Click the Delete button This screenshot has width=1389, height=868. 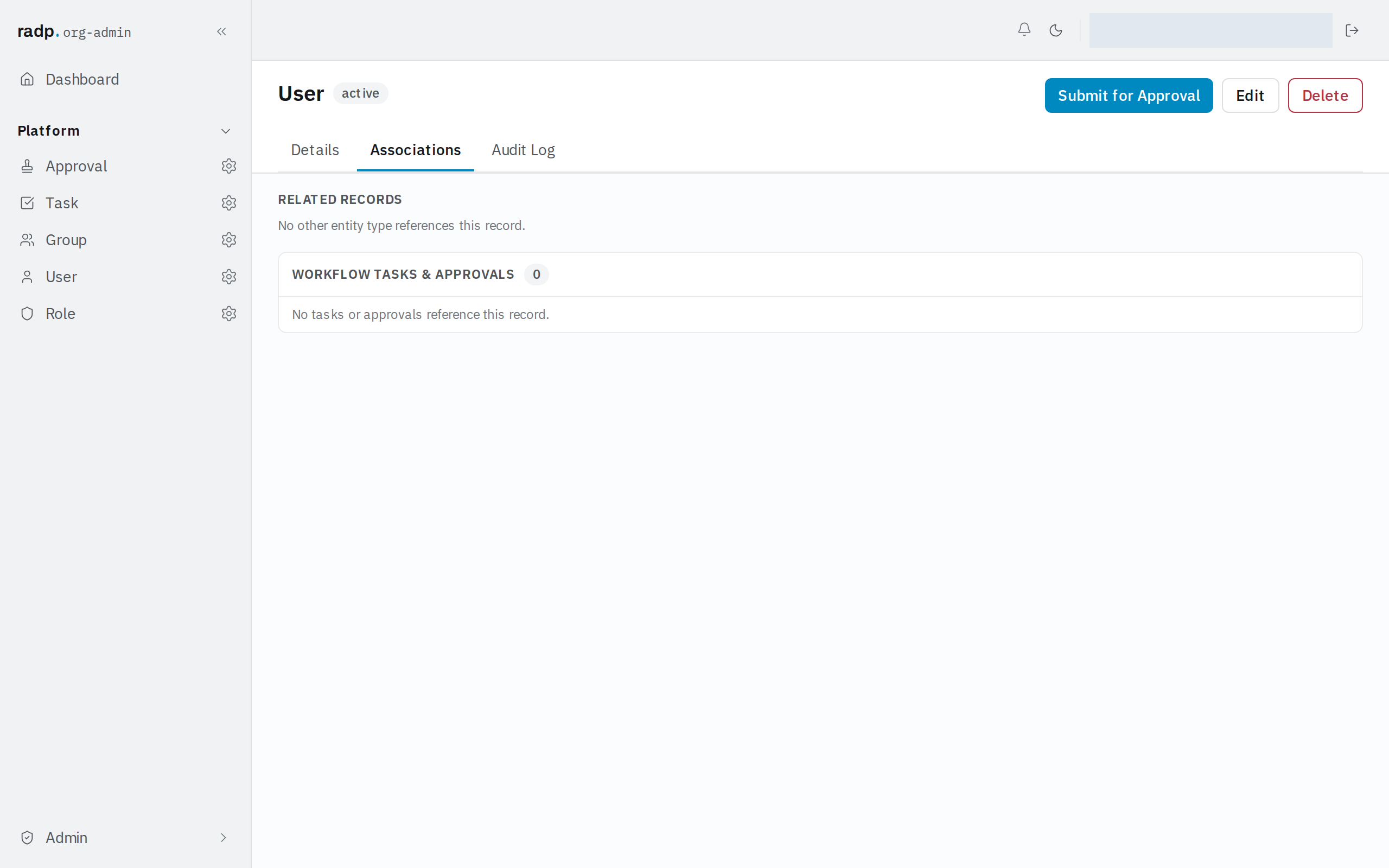click(x=1325, y=95)
